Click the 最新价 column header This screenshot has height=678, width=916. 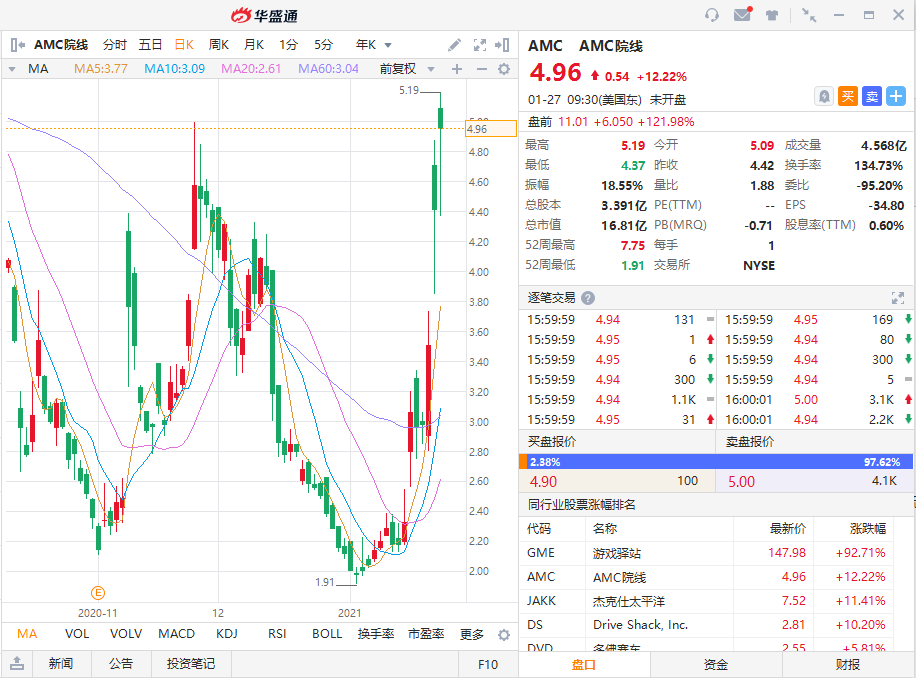(787, 529)
